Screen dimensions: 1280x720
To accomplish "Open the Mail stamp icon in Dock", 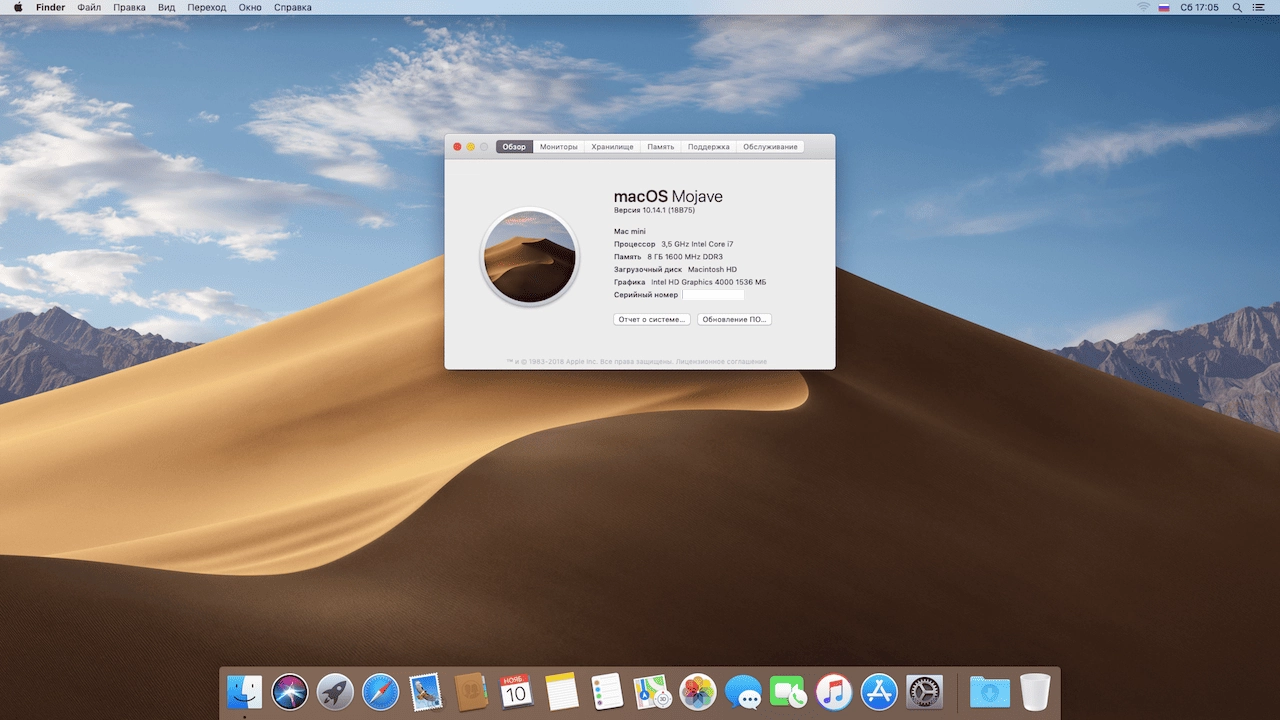I will [426, 691].
